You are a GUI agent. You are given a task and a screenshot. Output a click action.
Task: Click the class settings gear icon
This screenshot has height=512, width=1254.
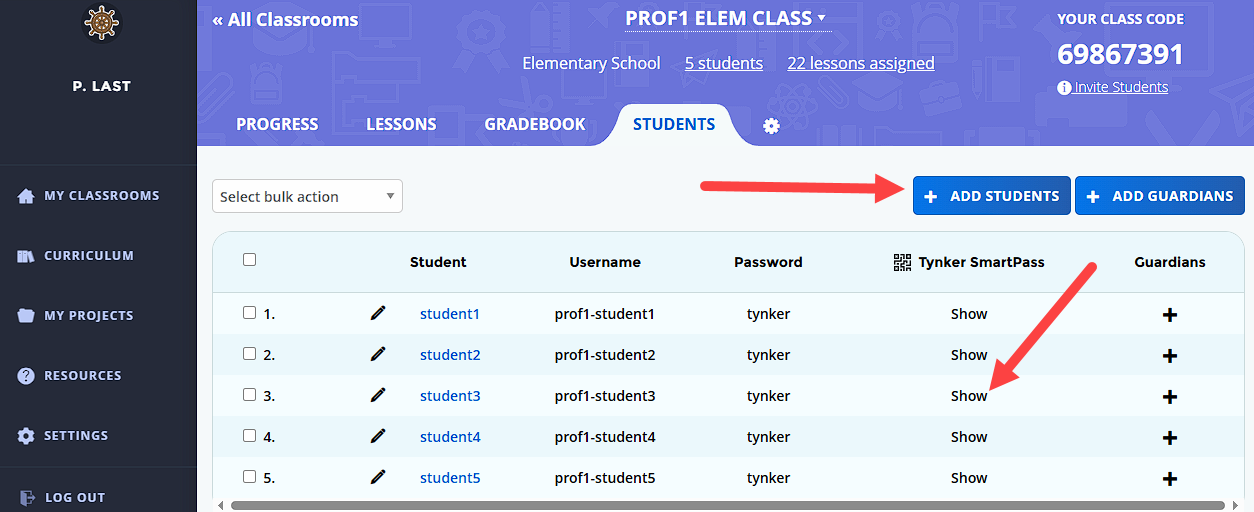(x=771, y=126)
